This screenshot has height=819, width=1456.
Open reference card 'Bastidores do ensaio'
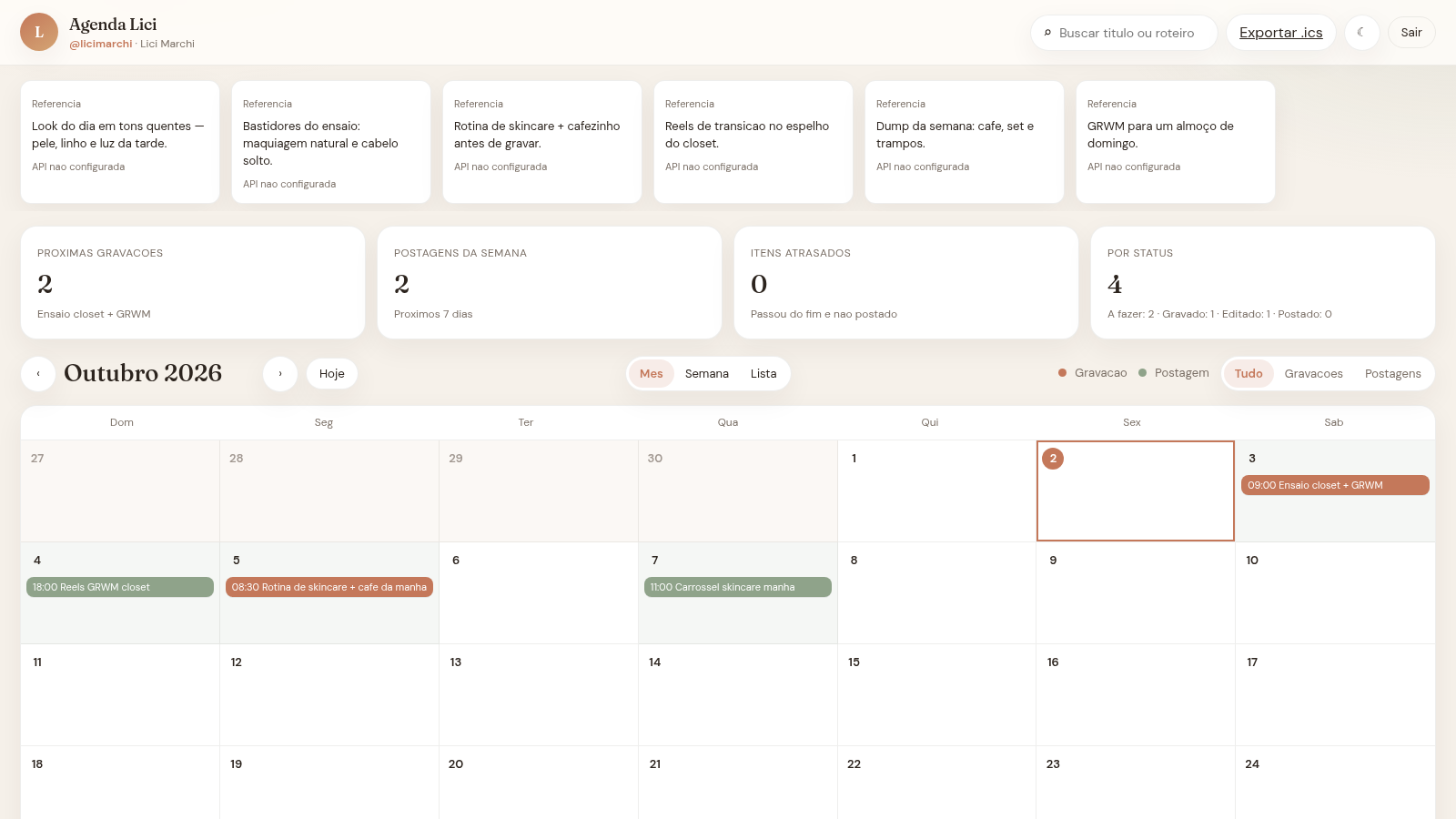pyautogui.click(x=331, y=142)
